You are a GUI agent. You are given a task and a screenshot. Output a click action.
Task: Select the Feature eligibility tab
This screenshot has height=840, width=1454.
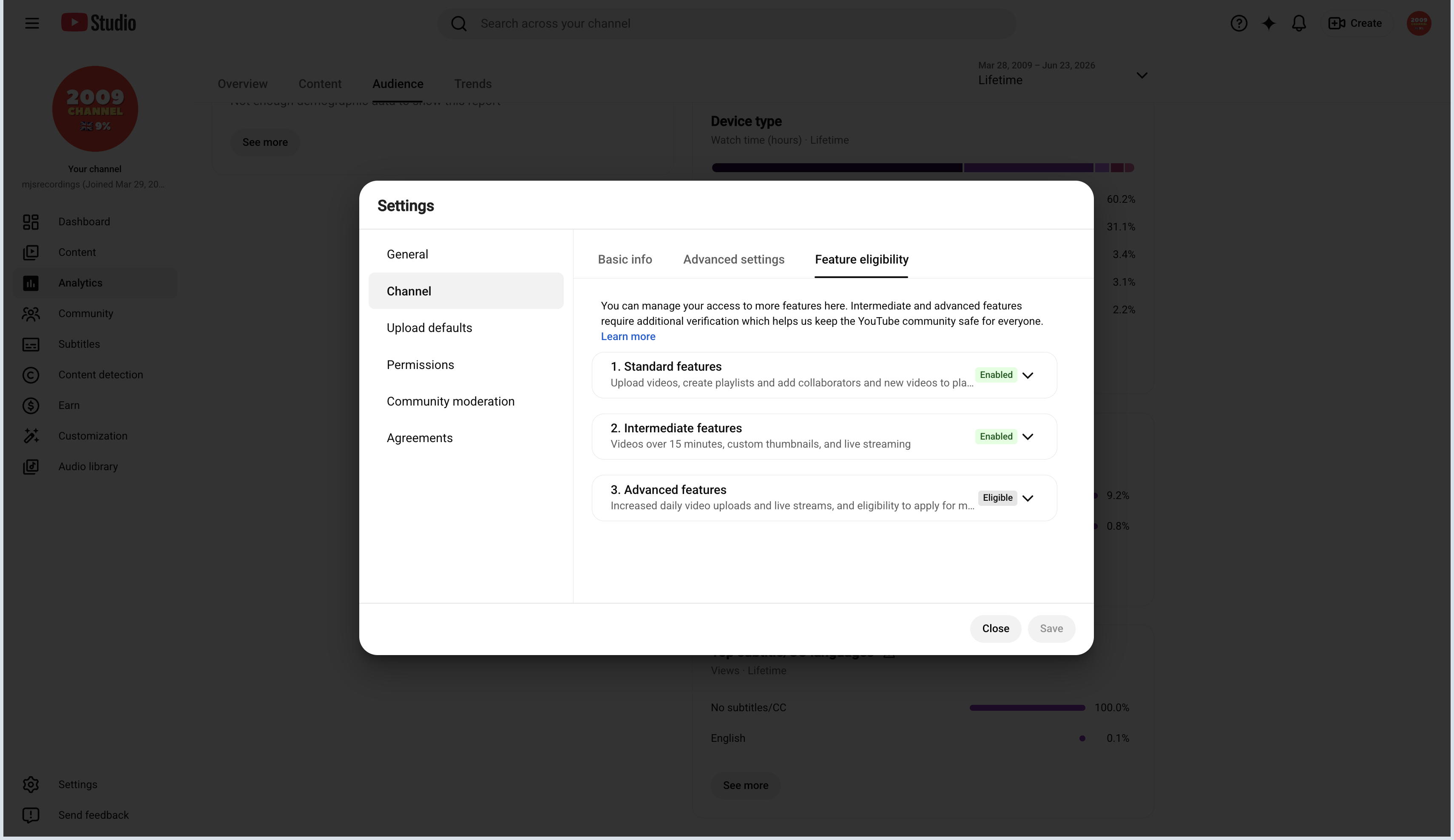pyautogui.click(x=861, y=260)
